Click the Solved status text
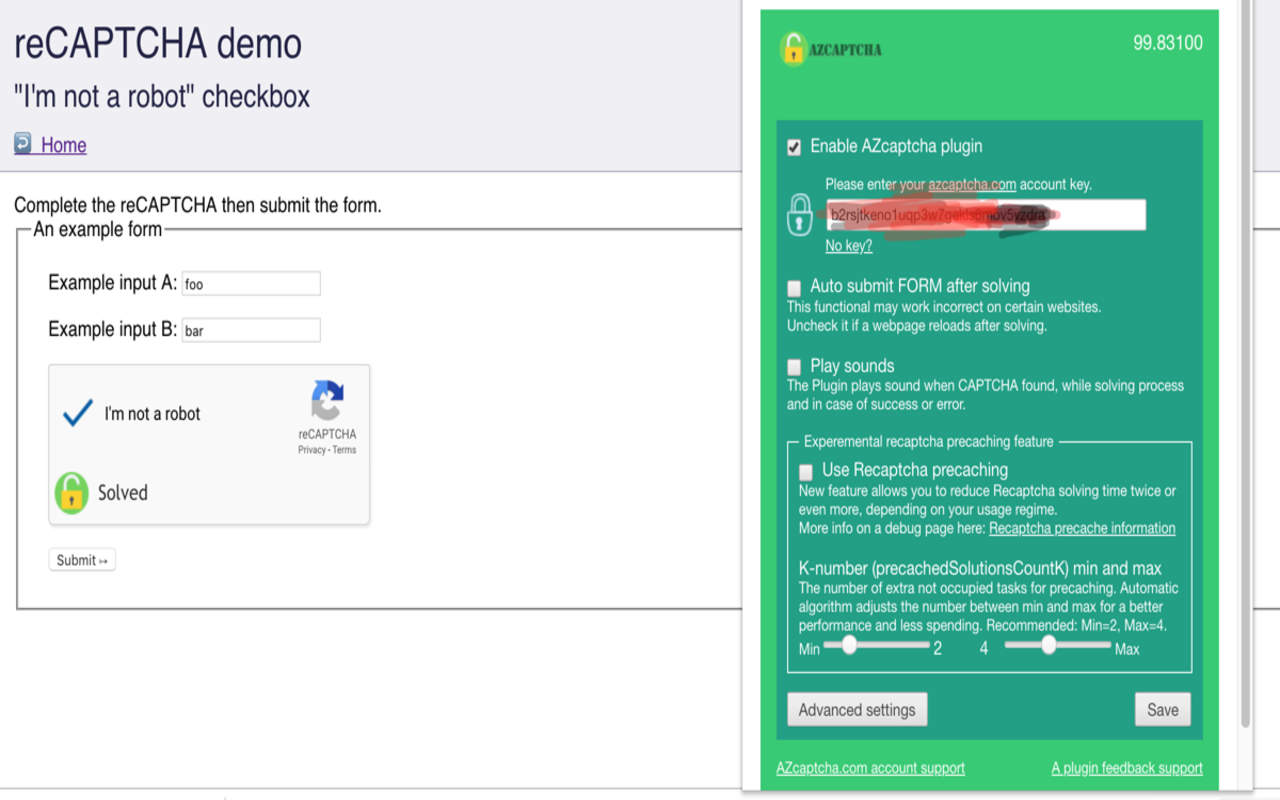The height and width of the screenshot is (800, 1280). [123, 493]
